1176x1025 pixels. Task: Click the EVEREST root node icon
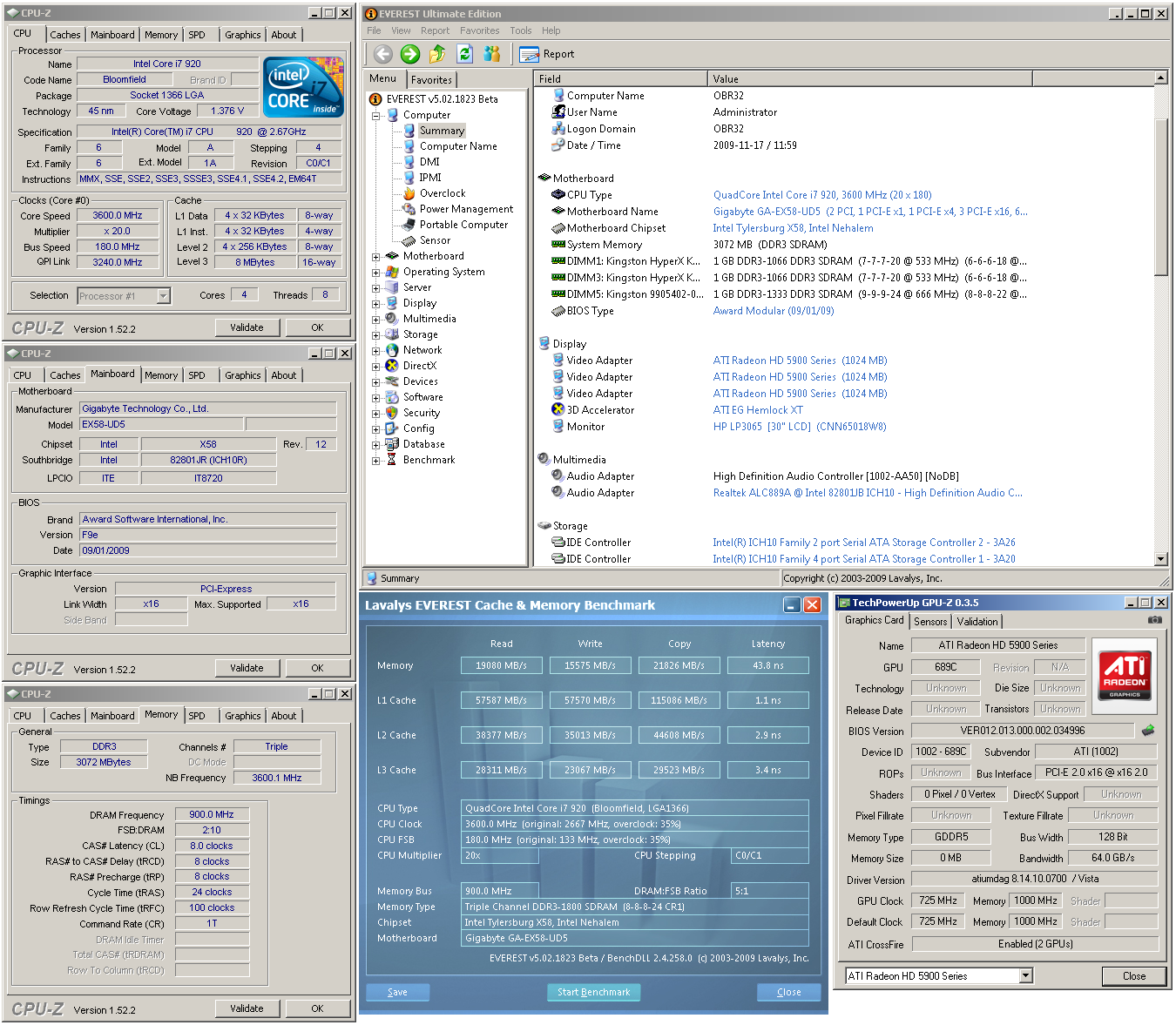click(375, 99)
